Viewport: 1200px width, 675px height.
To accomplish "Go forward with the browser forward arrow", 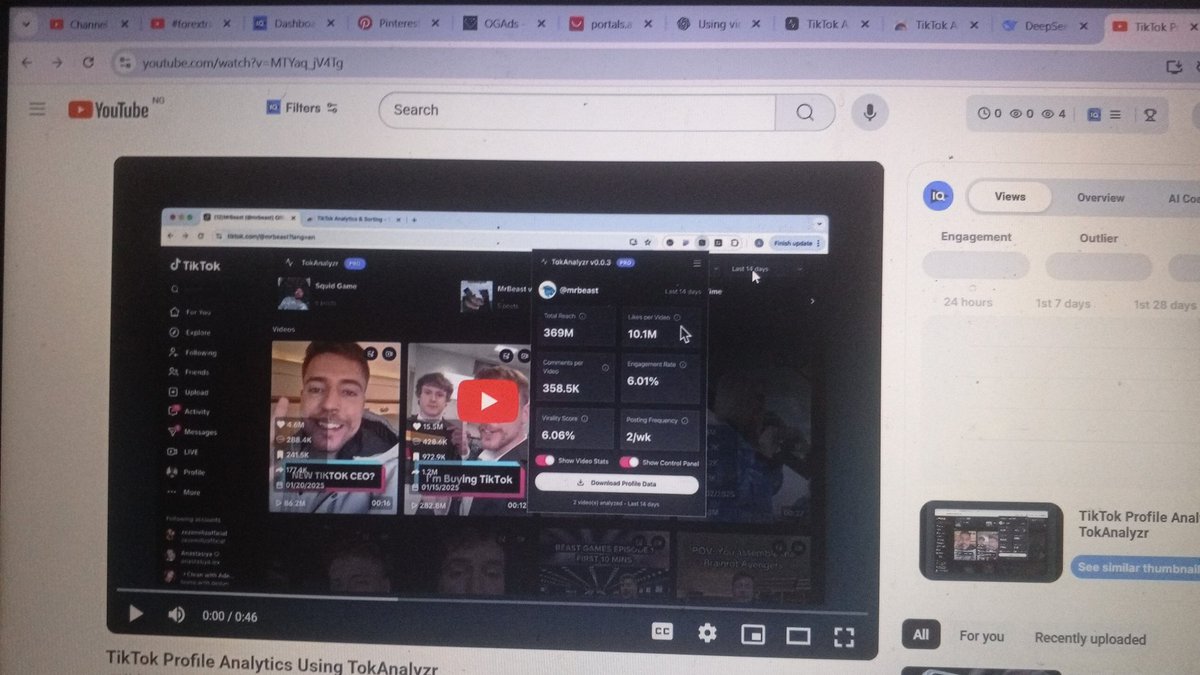I will coord(57,62).
